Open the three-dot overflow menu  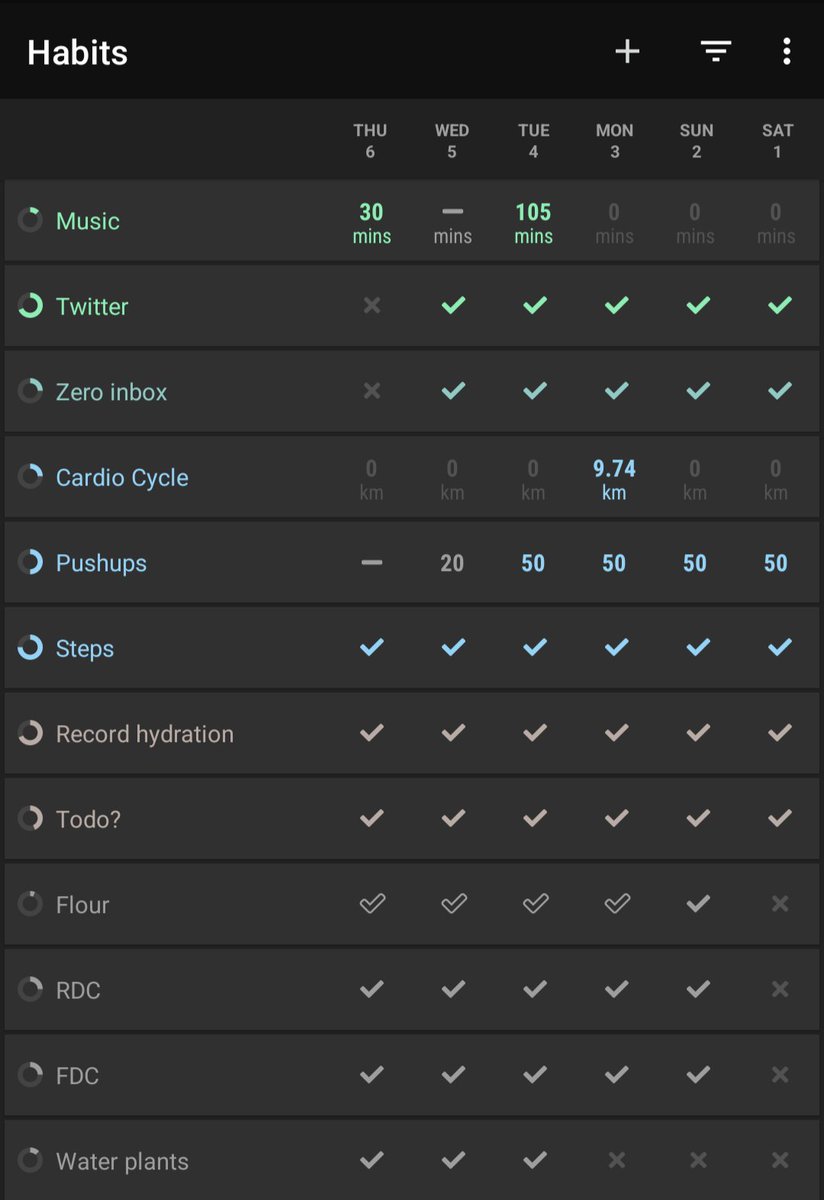787,51
